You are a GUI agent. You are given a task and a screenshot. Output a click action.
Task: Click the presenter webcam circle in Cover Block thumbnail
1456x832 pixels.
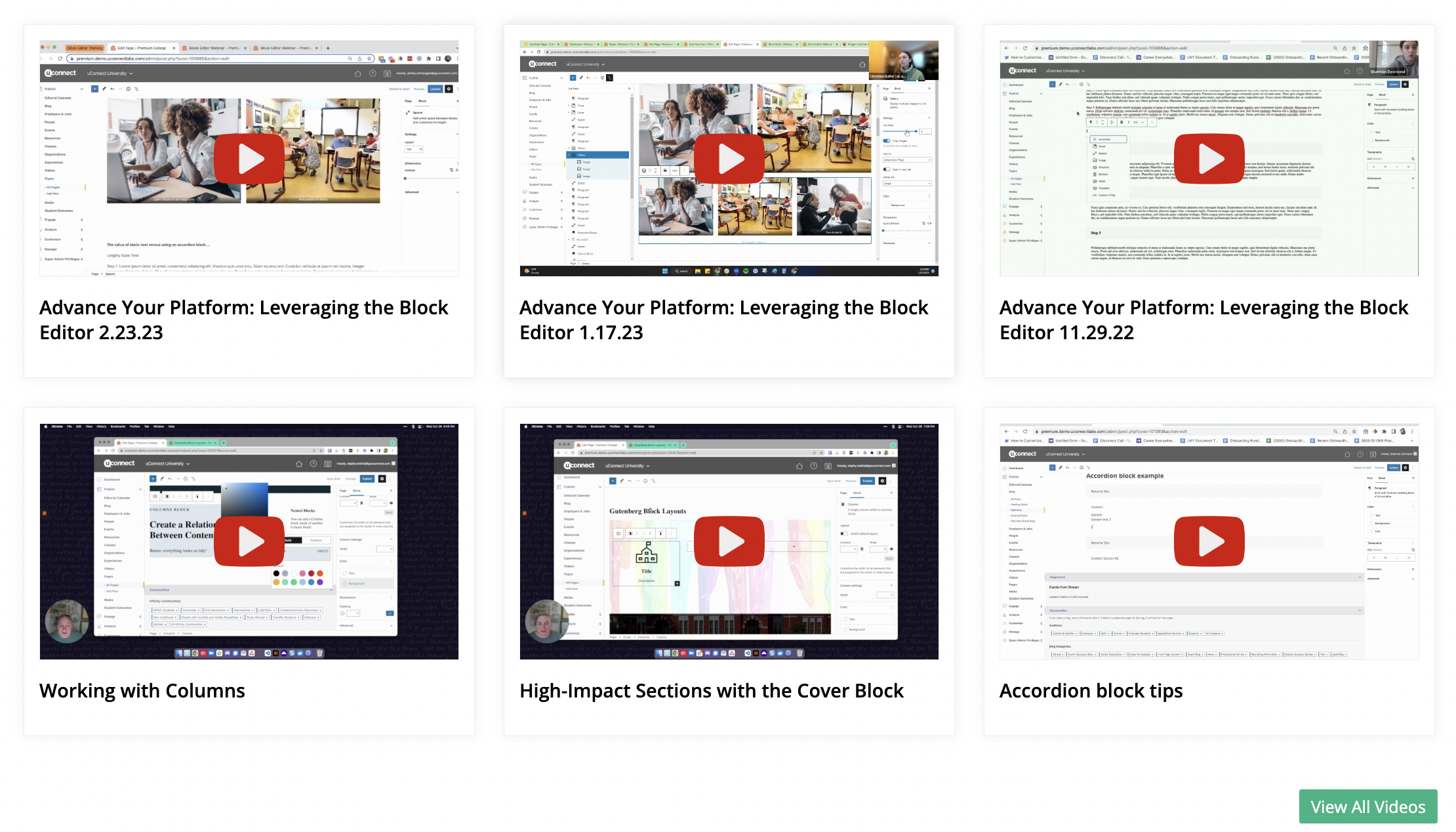coord(546,621)
